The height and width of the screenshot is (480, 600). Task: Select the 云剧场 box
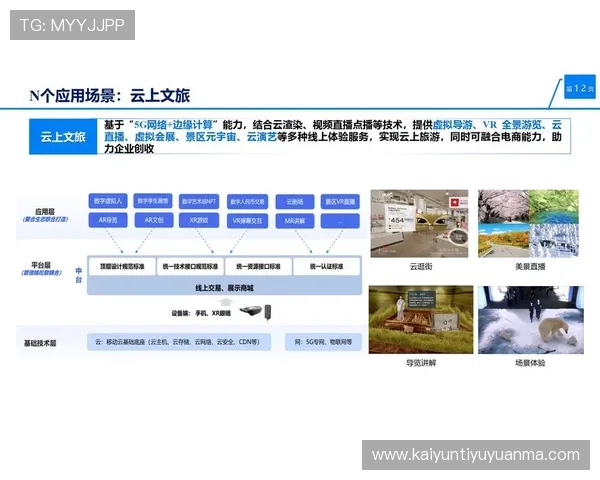[x=295, y=202]
